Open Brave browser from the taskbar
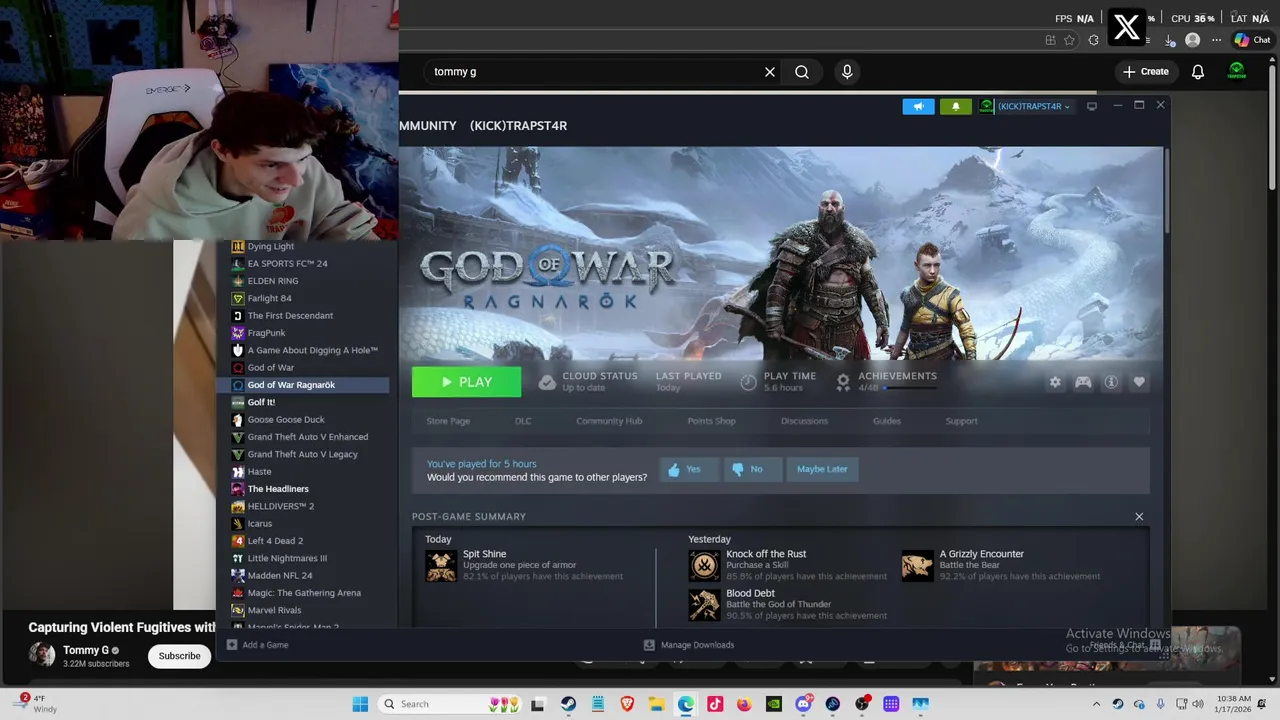 627,704
